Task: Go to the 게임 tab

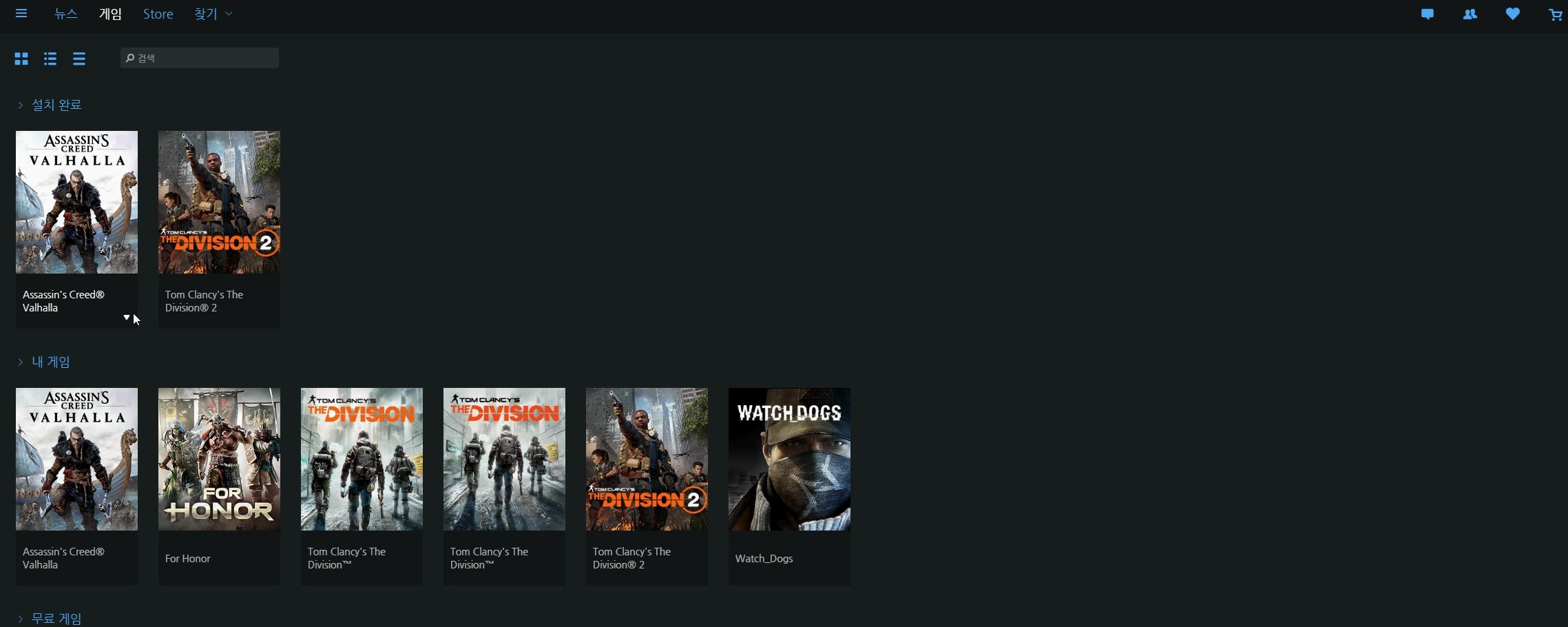Action: pyautogui.click(x=110, y=14)
